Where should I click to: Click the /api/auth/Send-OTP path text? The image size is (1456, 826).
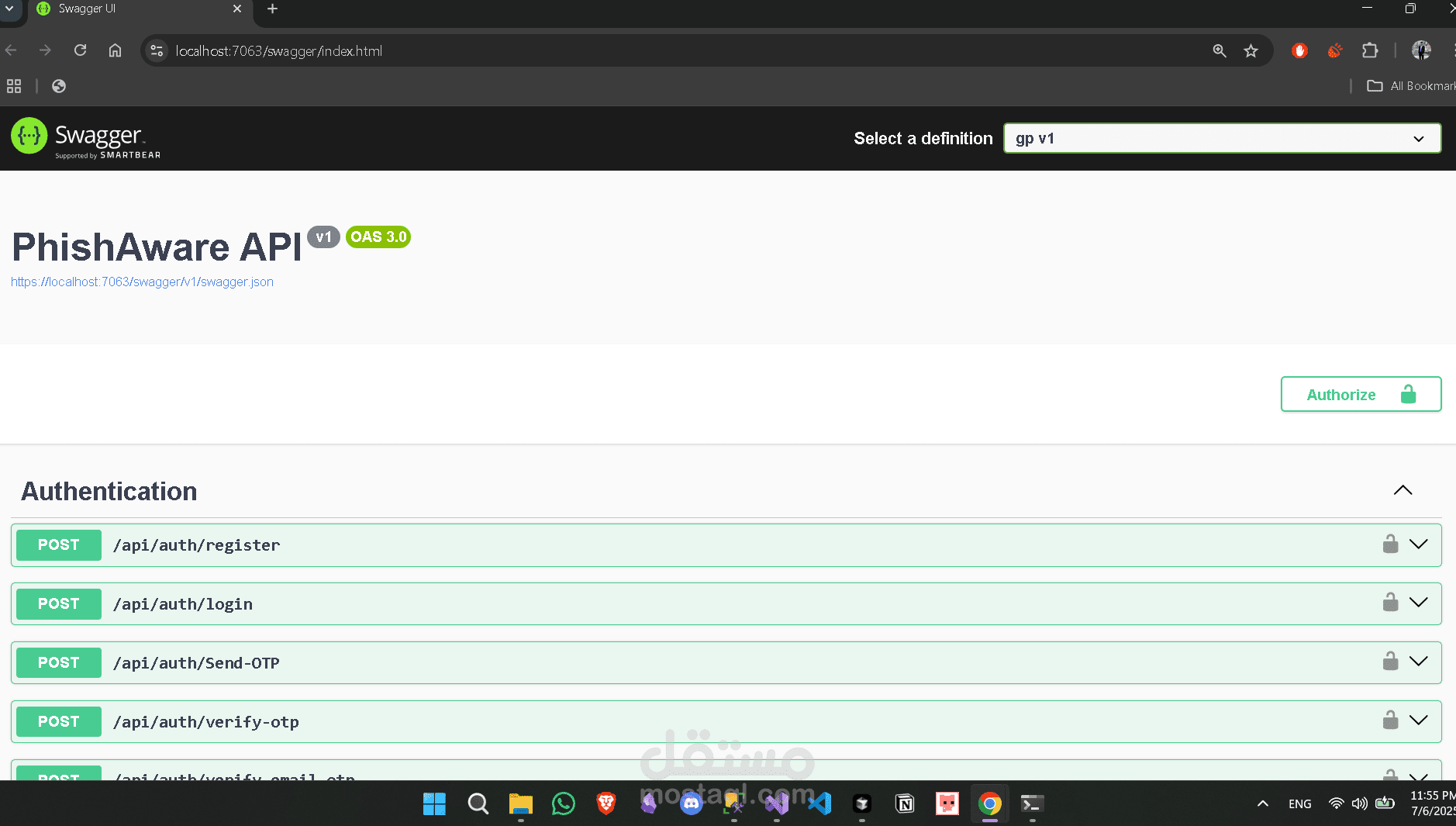tap(196, 663)
